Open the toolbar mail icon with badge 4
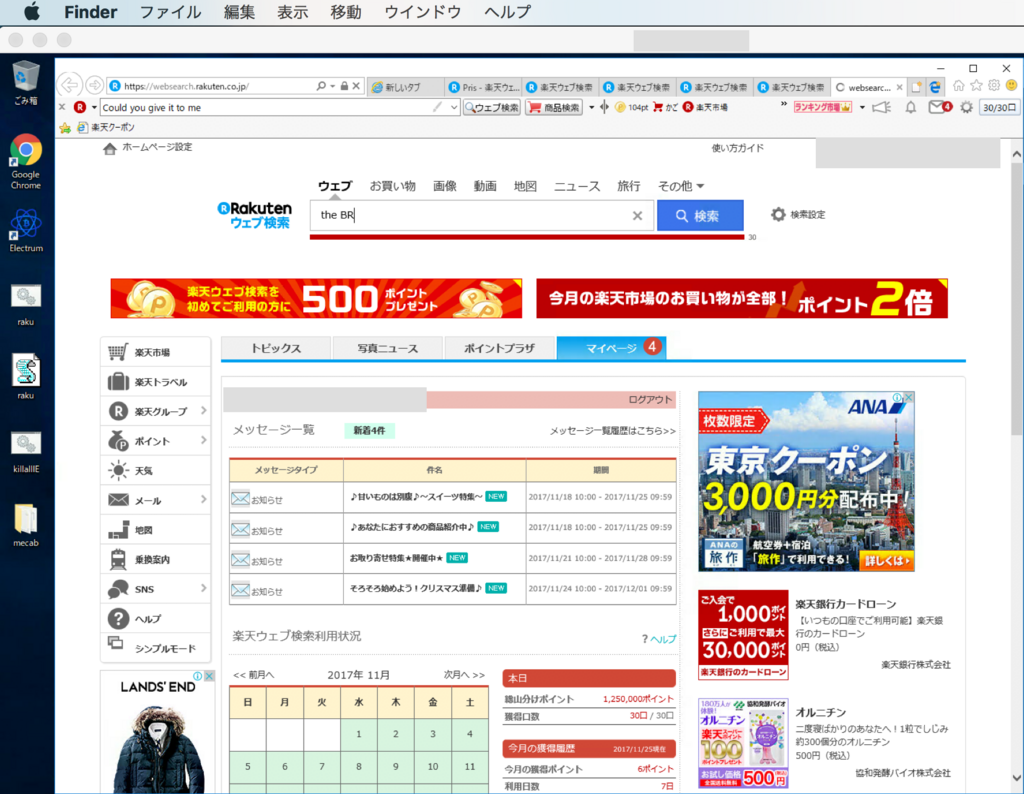 tap(940, 107)
